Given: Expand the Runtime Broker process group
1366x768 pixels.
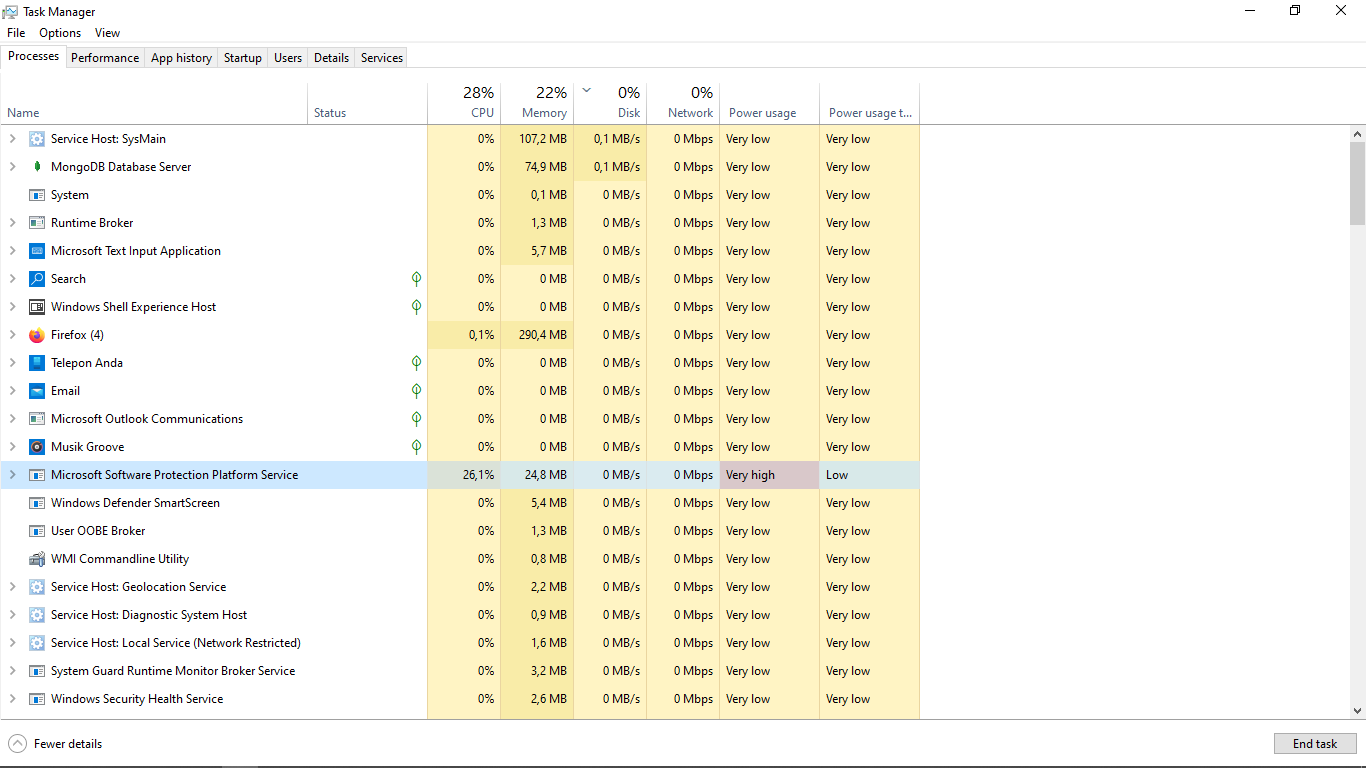Looking at the screenshot, I should coord(13,223).
